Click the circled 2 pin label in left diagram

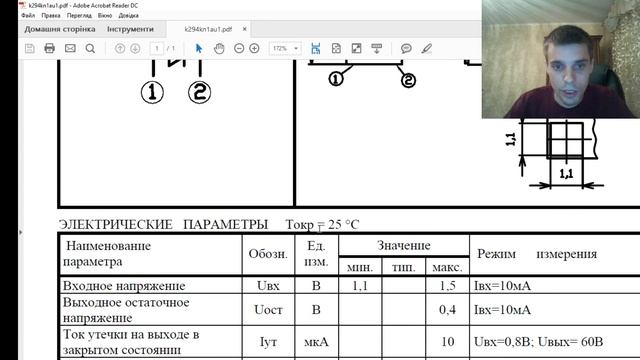[200, 92]
